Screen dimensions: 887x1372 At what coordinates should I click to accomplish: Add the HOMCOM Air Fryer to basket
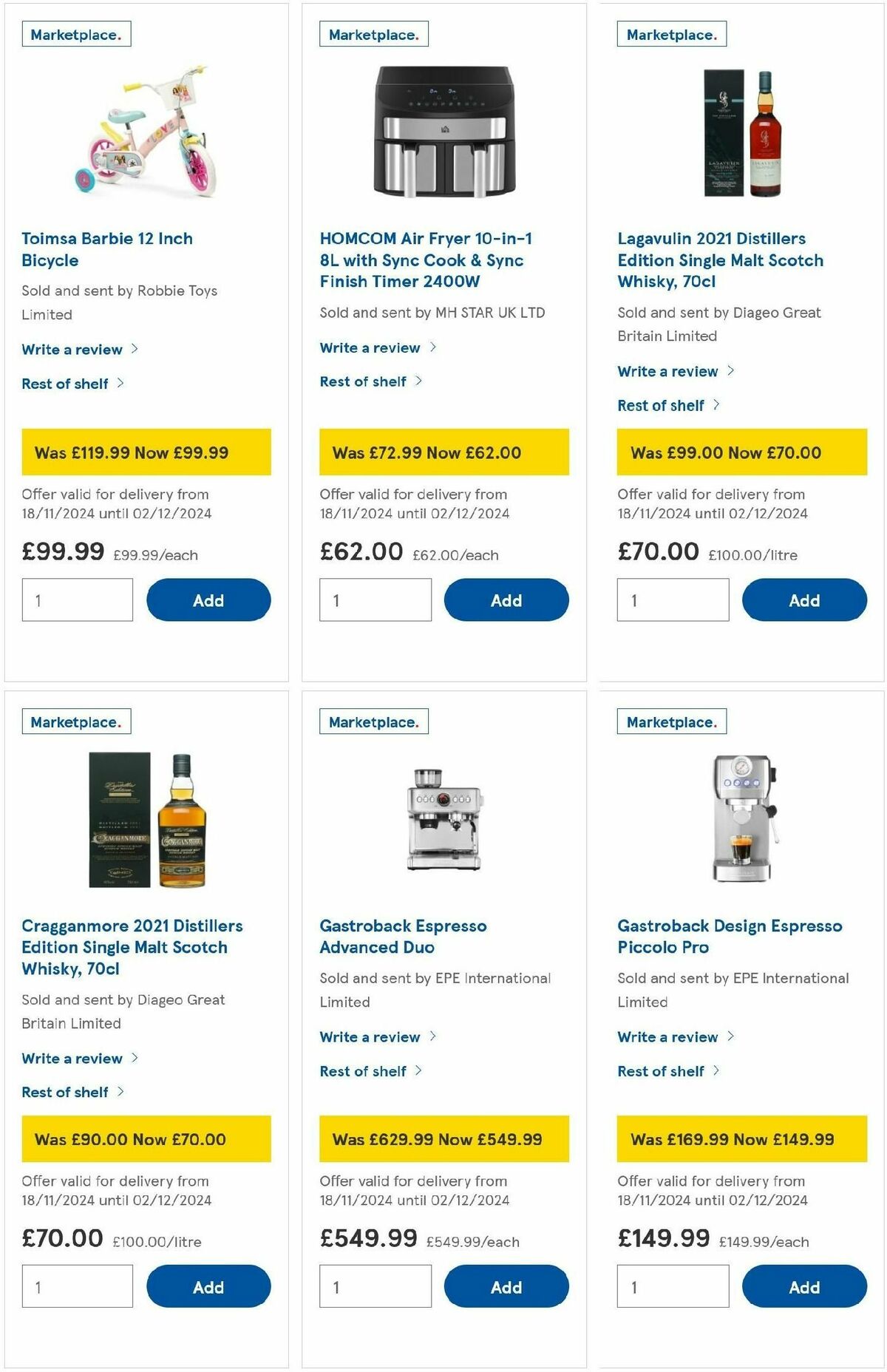point(506,600)
